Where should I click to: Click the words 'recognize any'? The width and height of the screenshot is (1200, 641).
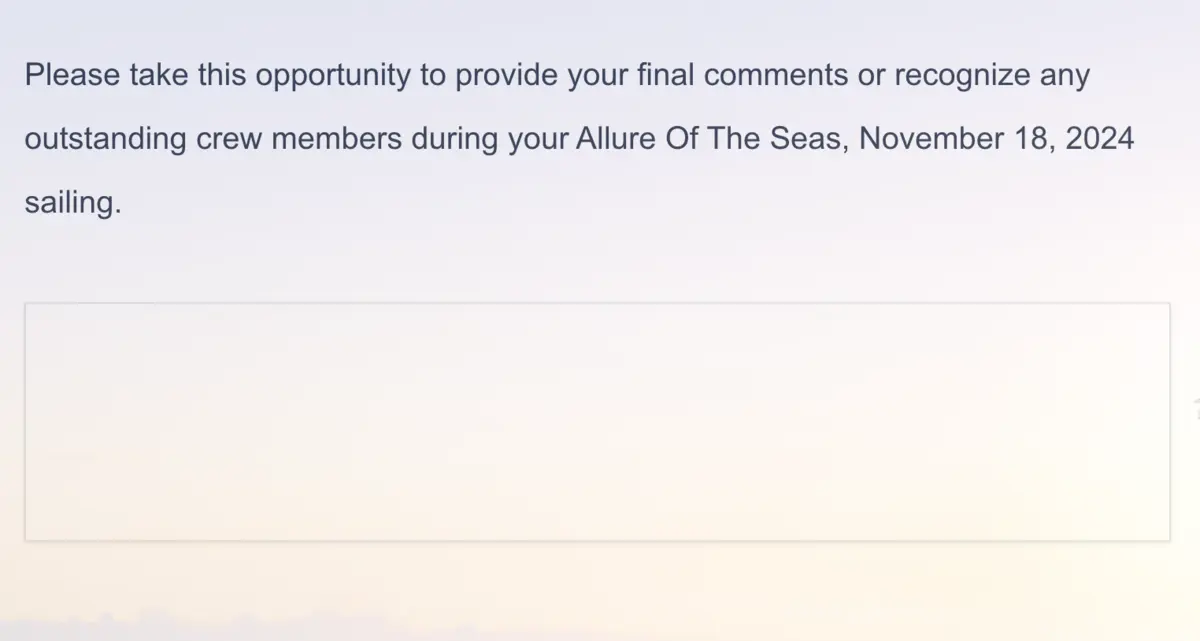pyautogui.click(x=991, y=75)
